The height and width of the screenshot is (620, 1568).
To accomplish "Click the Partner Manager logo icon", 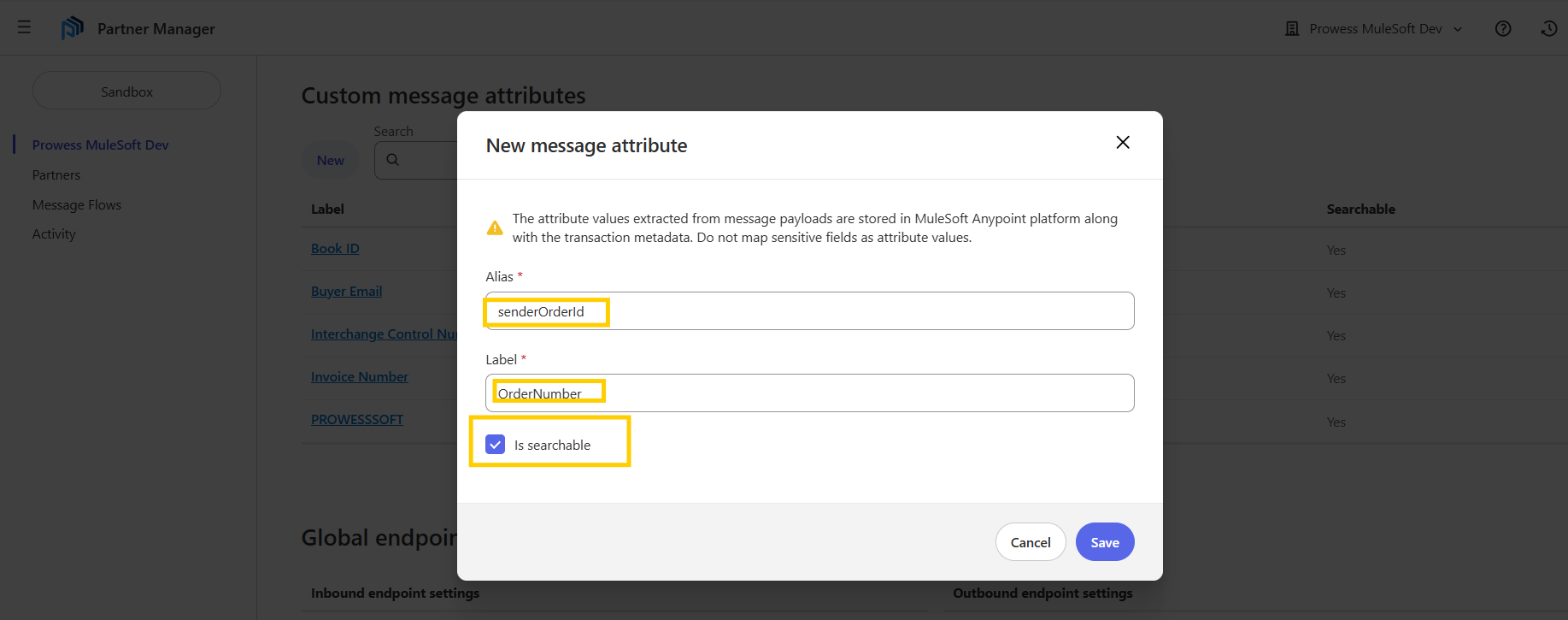I will (72, 28).
